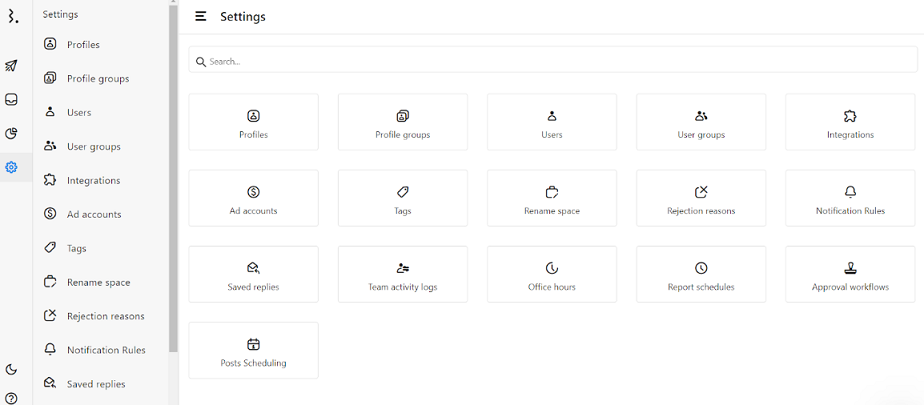924x405 pixels.
Task: Click the Saved replies icon in sidebar
Action: tap(50, 383)
